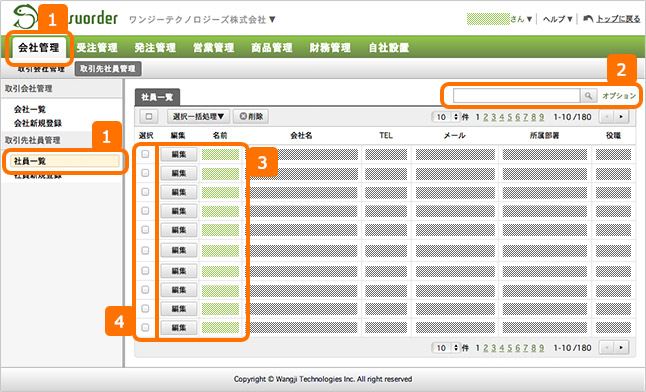Check the last employee row checkbox
The width and height of the screenshot is (646, 392).
coord(145,327)
